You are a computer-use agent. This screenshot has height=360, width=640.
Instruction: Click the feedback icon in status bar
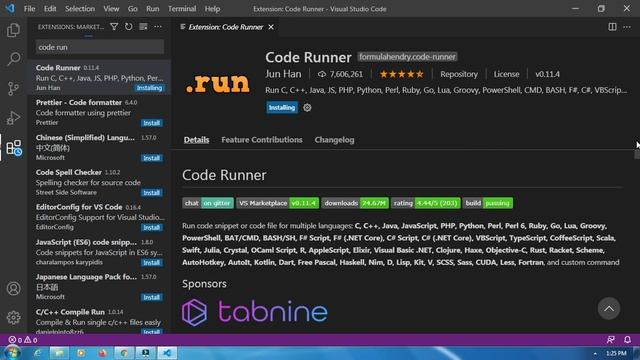(x=611, y=340)
